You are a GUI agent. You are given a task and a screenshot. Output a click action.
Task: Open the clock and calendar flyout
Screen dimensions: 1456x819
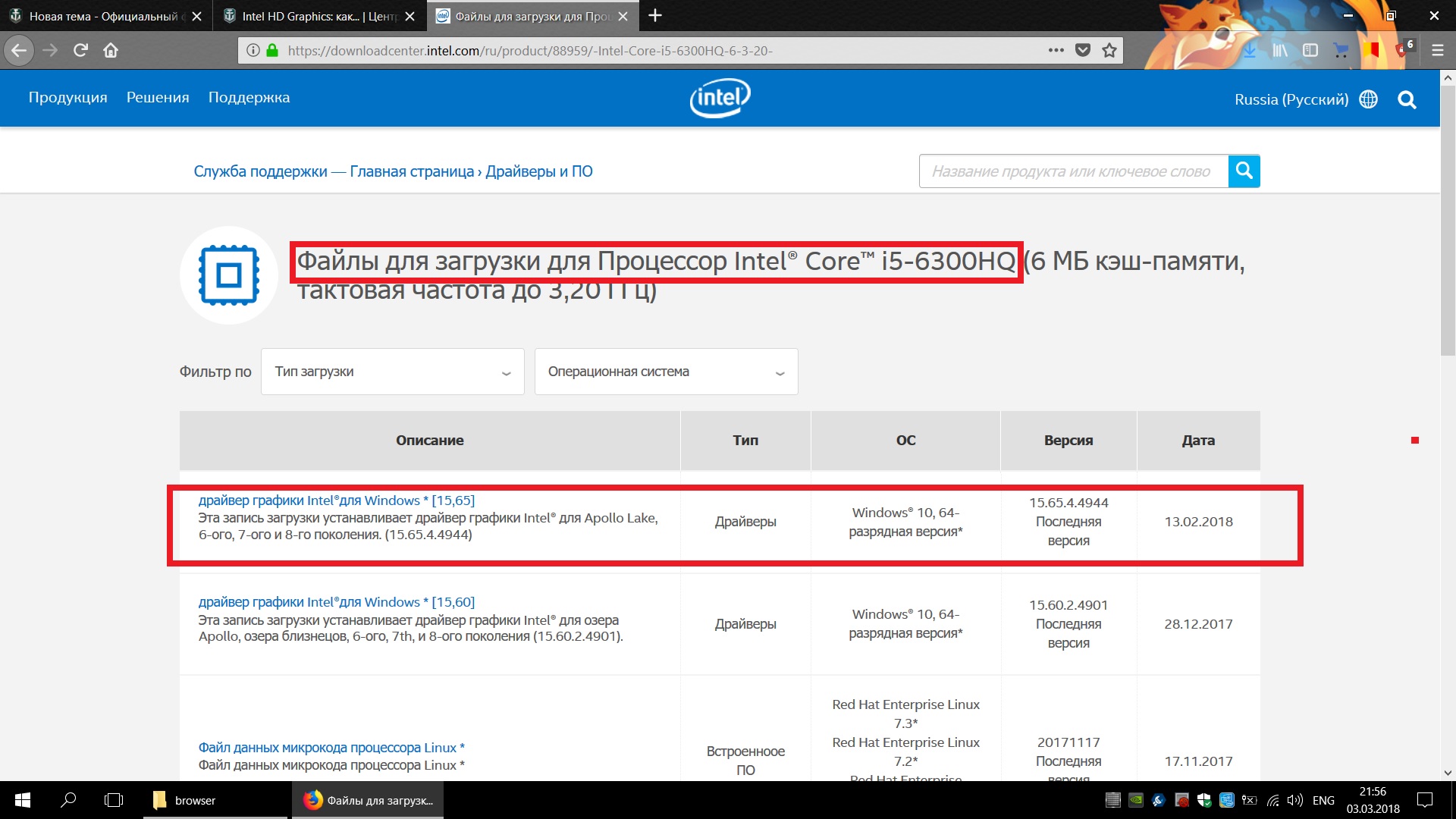pos(1373,800)
